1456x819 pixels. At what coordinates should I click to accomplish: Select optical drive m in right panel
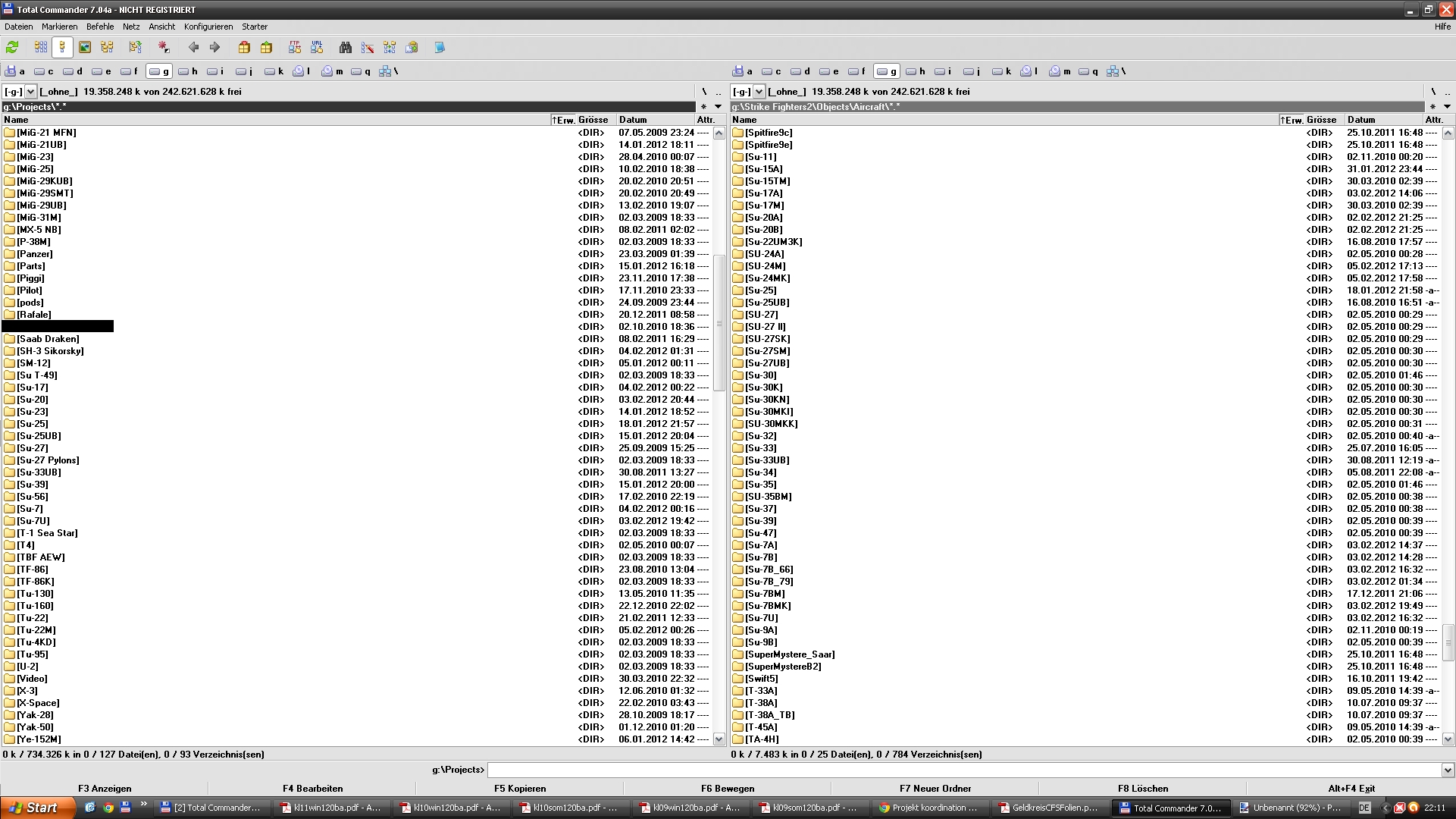point(1060,71)
